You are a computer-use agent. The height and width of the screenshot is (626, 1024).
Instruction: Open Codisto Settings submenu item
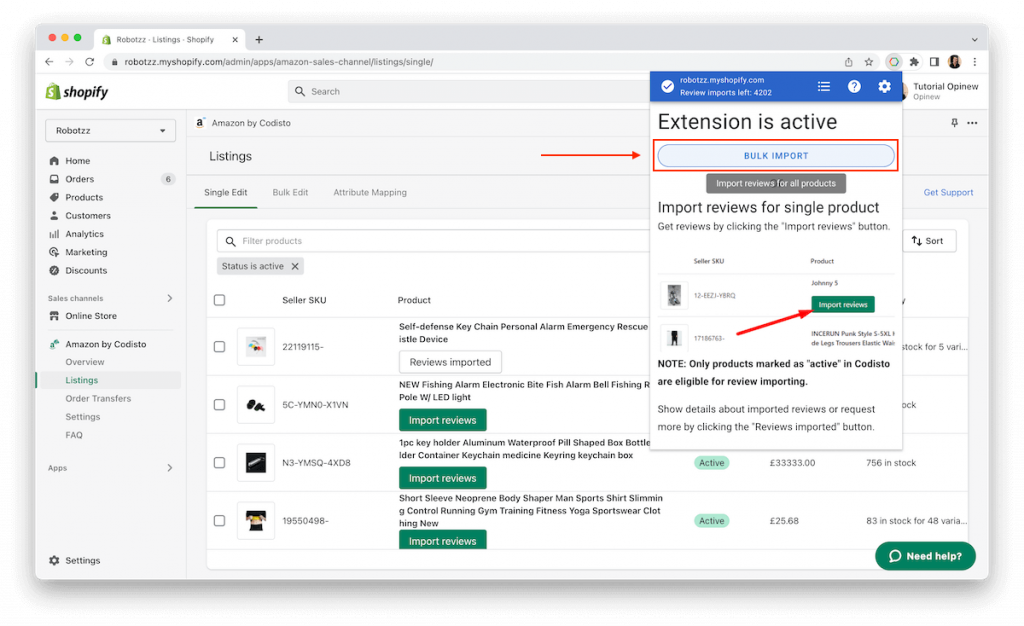point(83,416)
